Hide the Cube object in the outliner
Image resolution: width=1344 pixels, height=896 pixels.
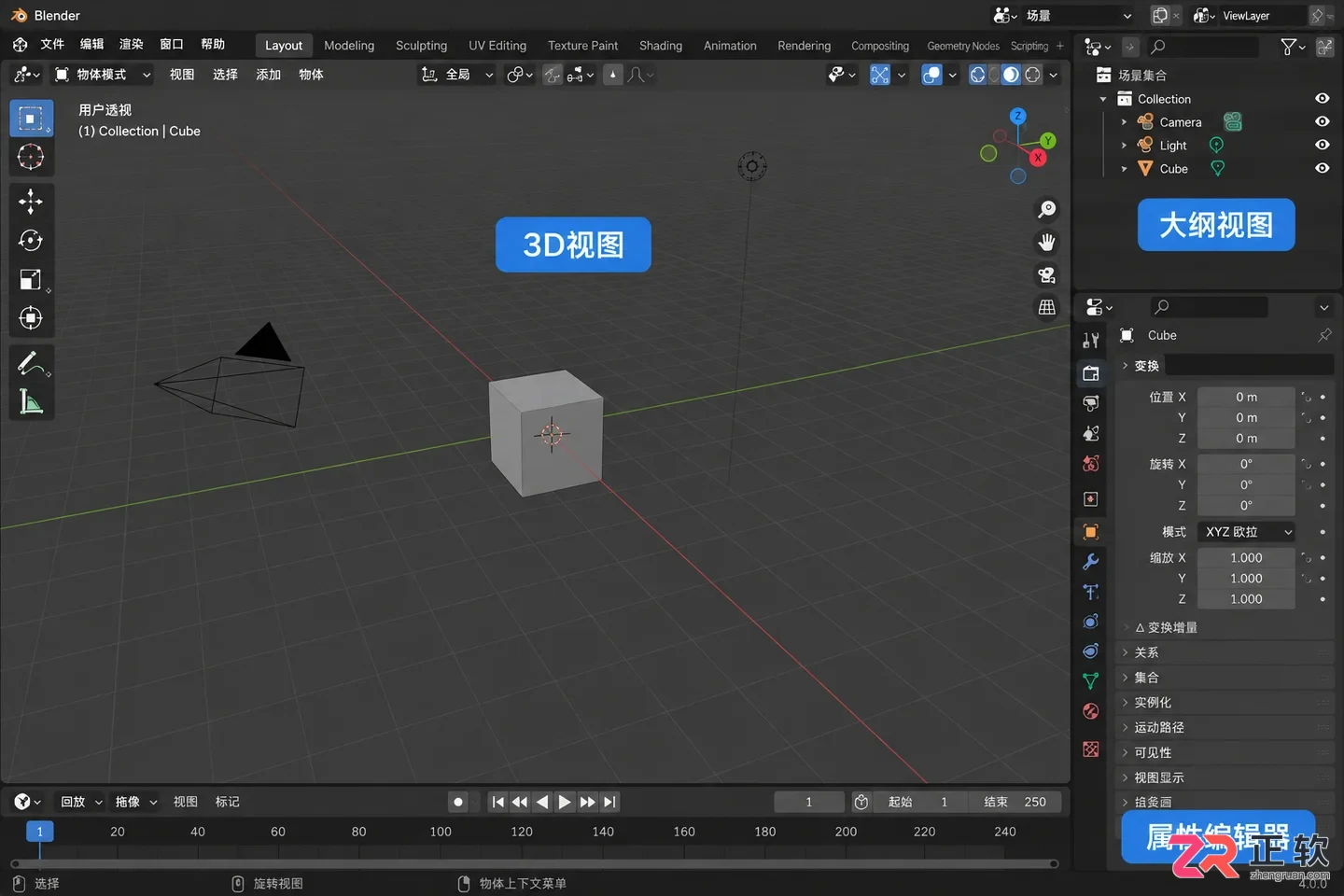[1322, 168]
